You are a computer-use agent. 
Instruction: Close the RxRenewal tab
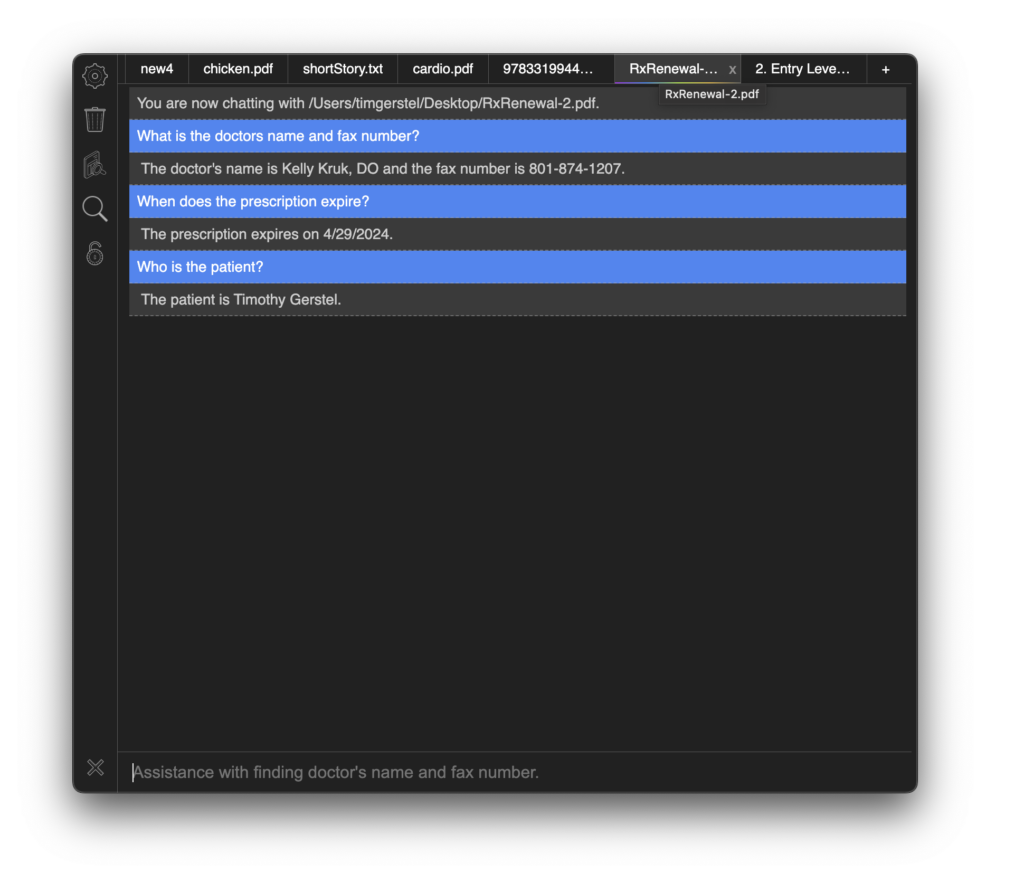point(732,70)
